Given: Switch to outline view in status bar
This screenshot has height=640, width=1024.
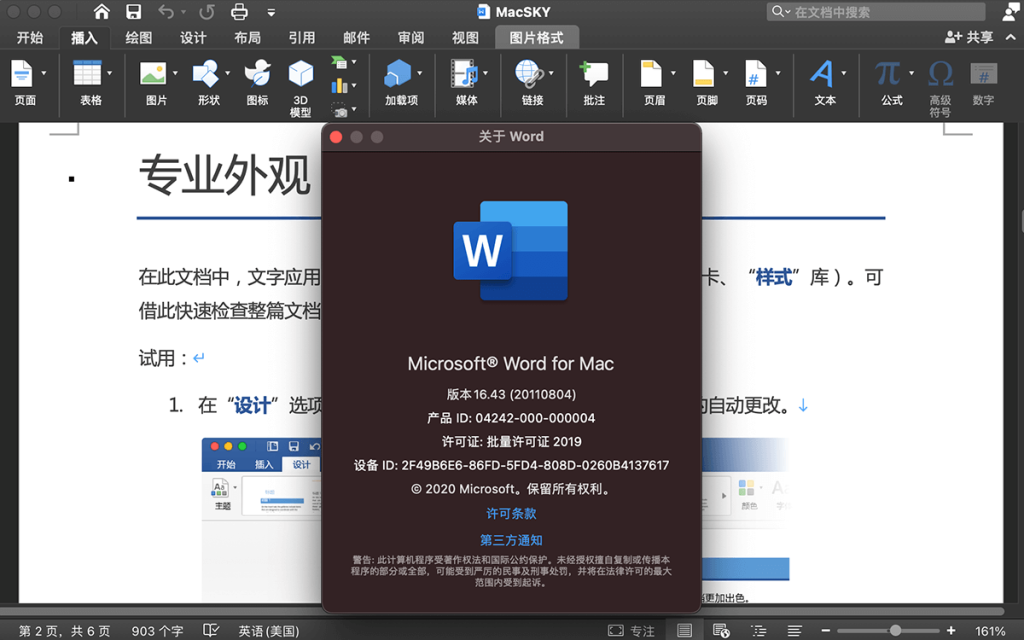Looking at the screenshot, I should (756, 631).
